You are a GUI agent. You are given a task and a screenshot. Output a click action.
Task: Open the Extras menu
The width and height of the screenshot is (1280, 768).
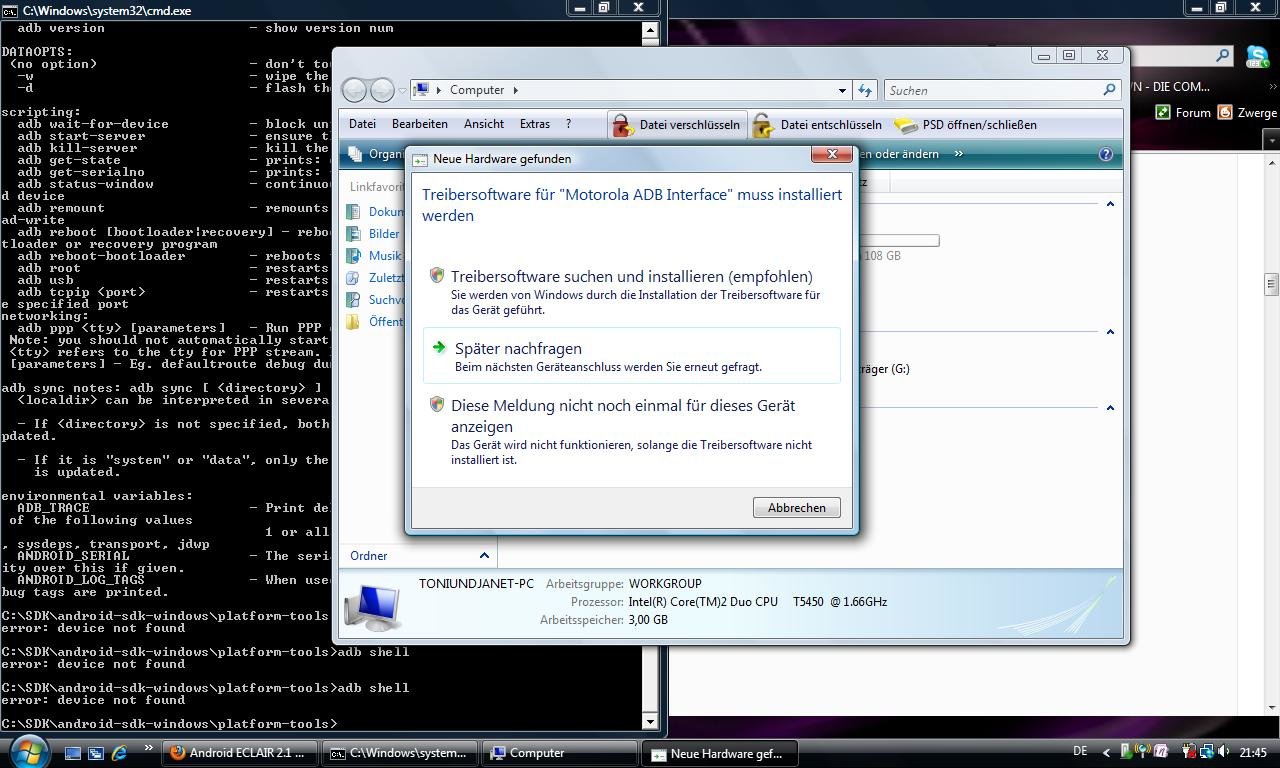534,124
